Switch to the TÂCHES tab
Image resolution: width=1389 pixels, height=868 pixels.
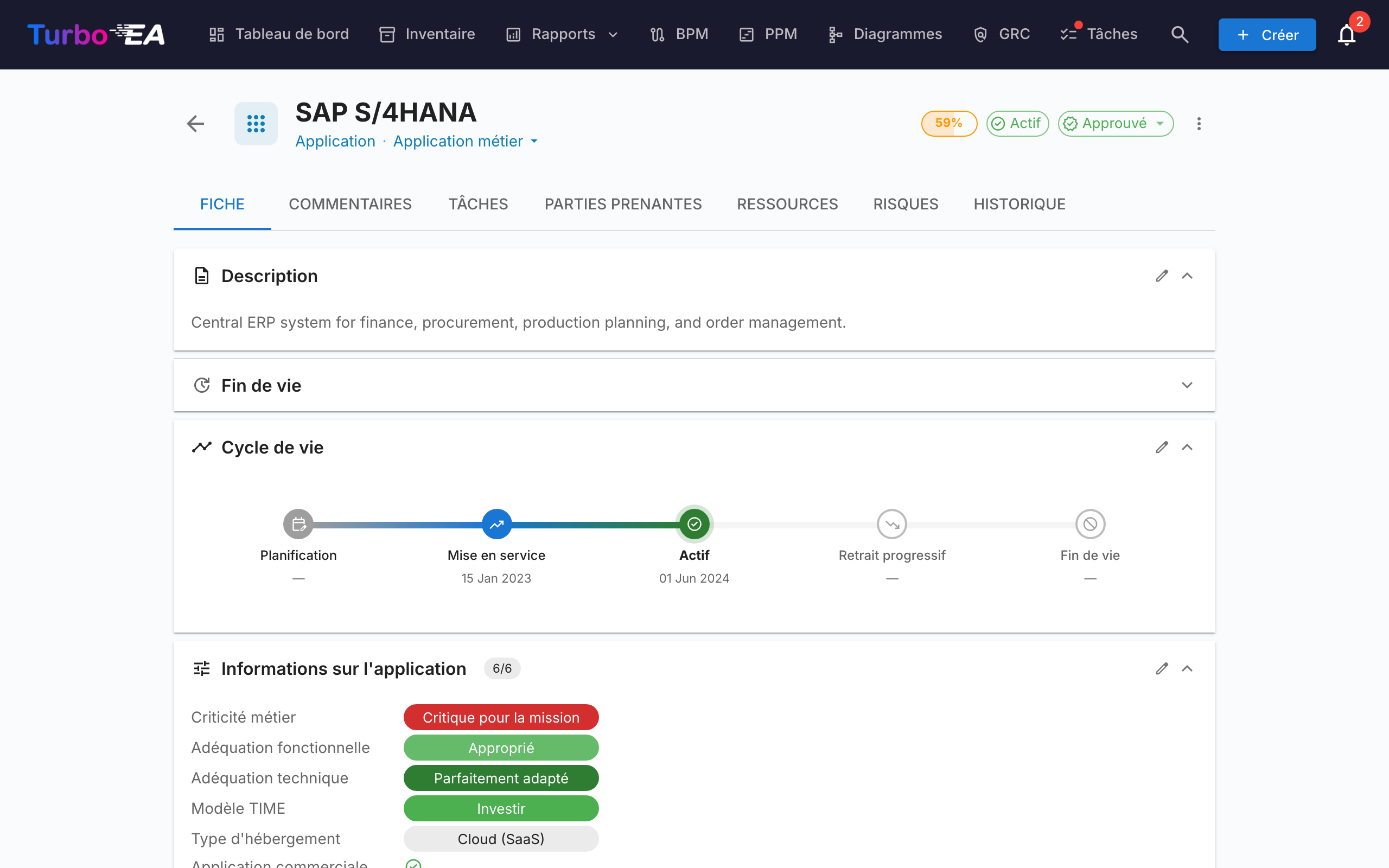coord(478,205)
